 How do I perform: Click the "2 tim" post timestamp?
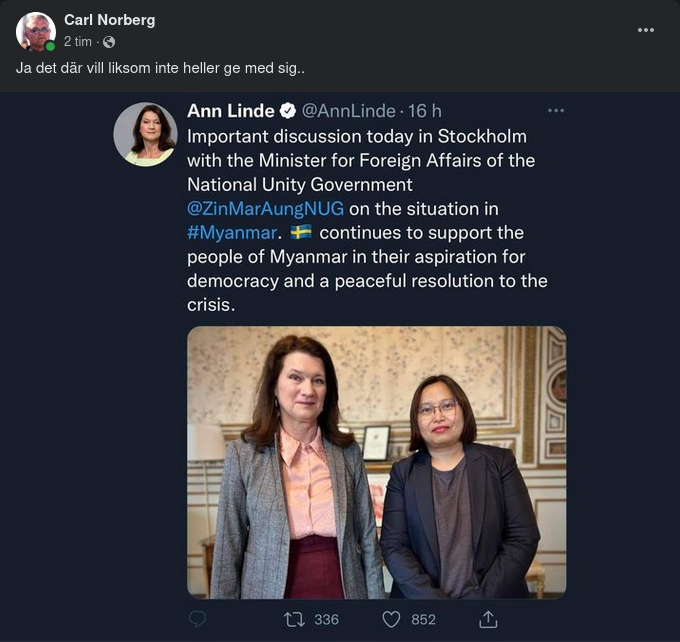click(x=78, y=42)
